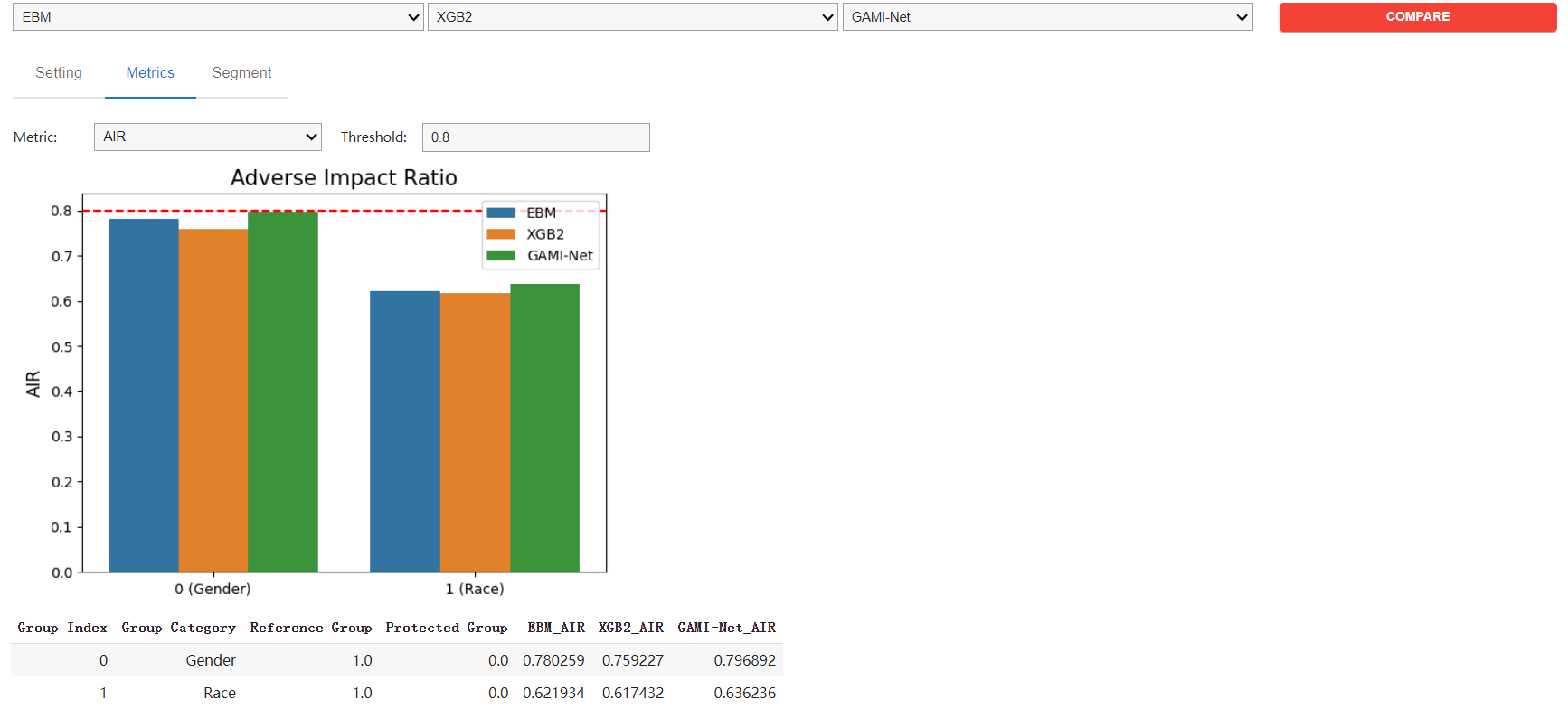Select the Metrics tab
The width and height of the screenshot is (1568, 709).
pos(150,73)
